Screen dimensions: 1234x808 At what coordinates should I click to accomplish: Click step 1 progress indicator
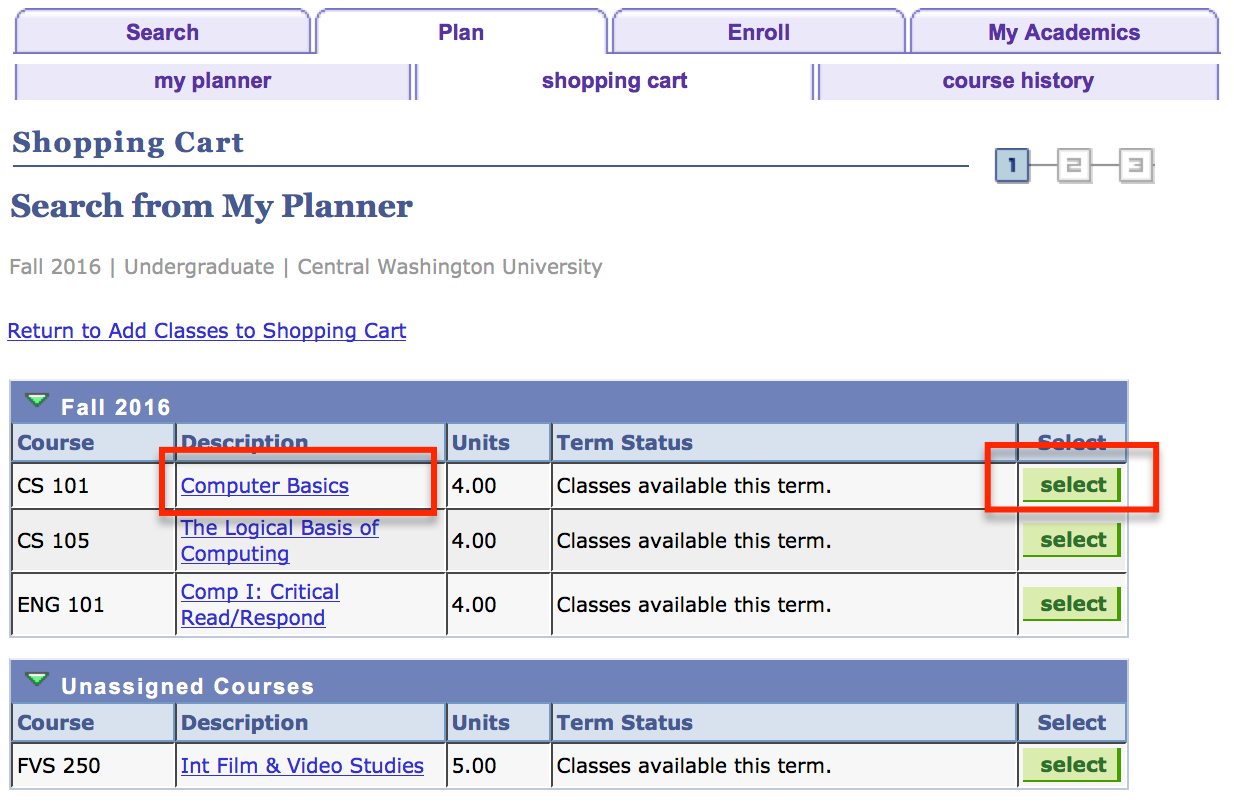pyautogui.click(x=1012, y=166)
